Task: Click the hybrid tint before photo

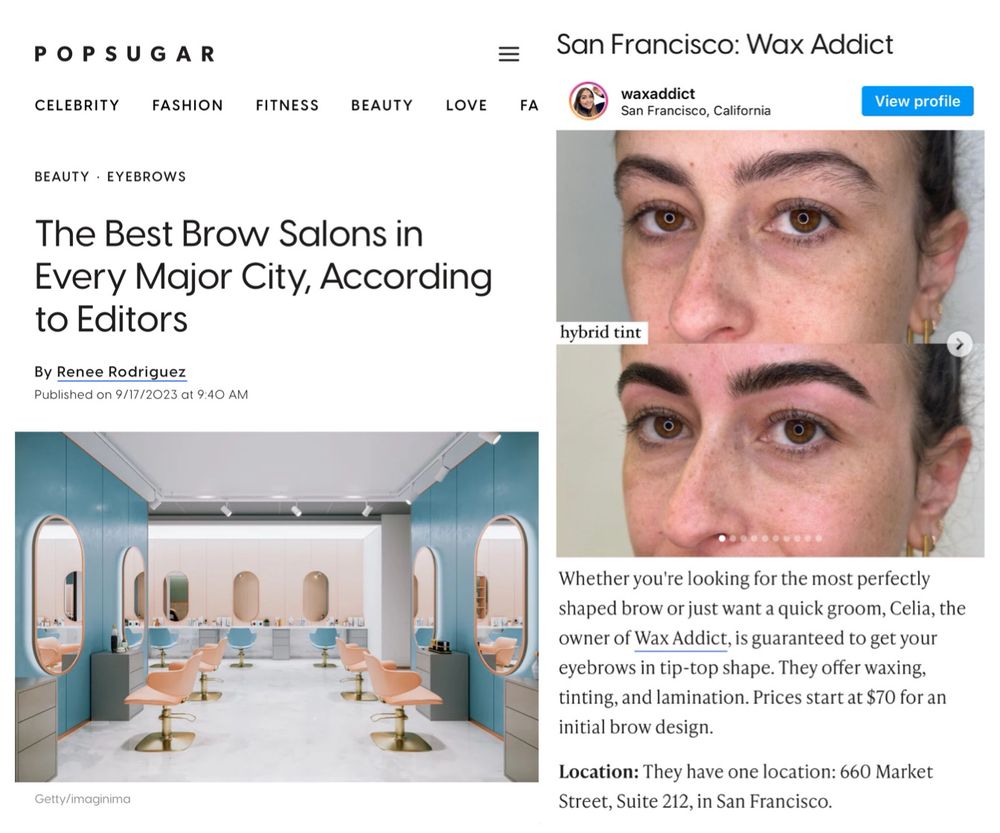Action: pos(770,237)
